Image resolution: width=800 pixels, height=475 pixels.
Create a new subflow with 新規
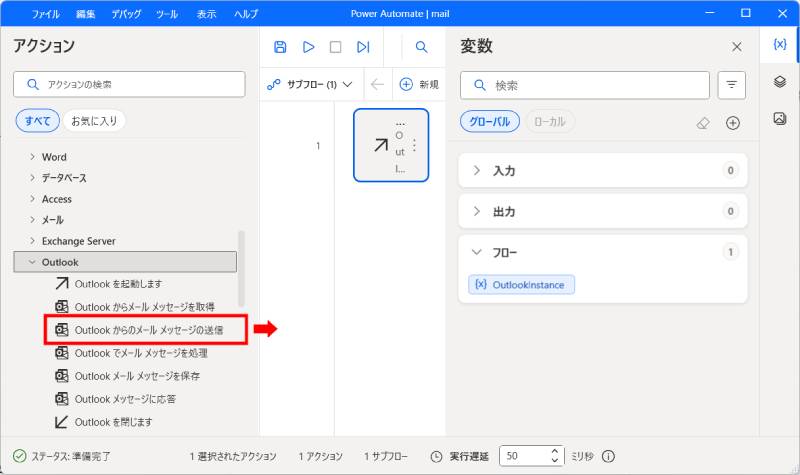click(419, 84)
